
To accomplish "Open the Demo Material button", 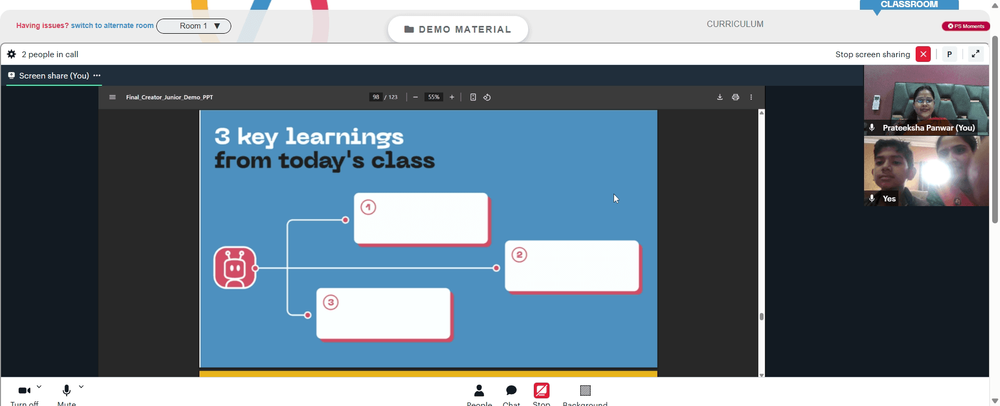I will pyautogui.click(x=458, y=29).
